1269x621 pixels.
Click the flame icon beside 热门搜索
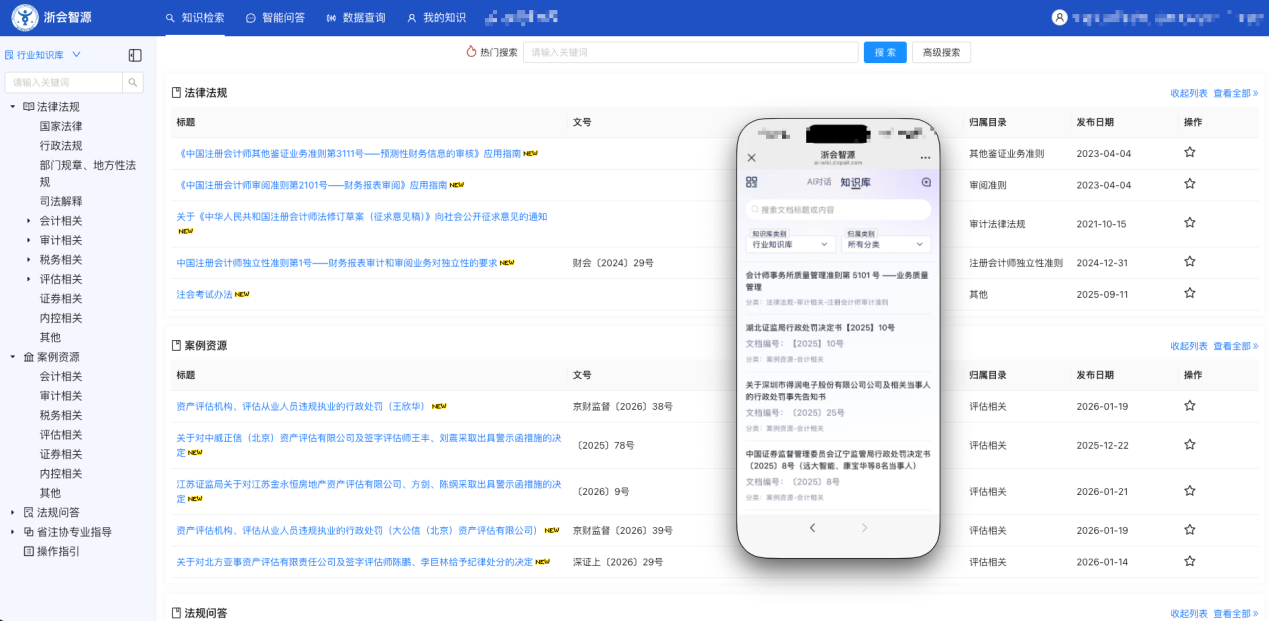(470, 50)
